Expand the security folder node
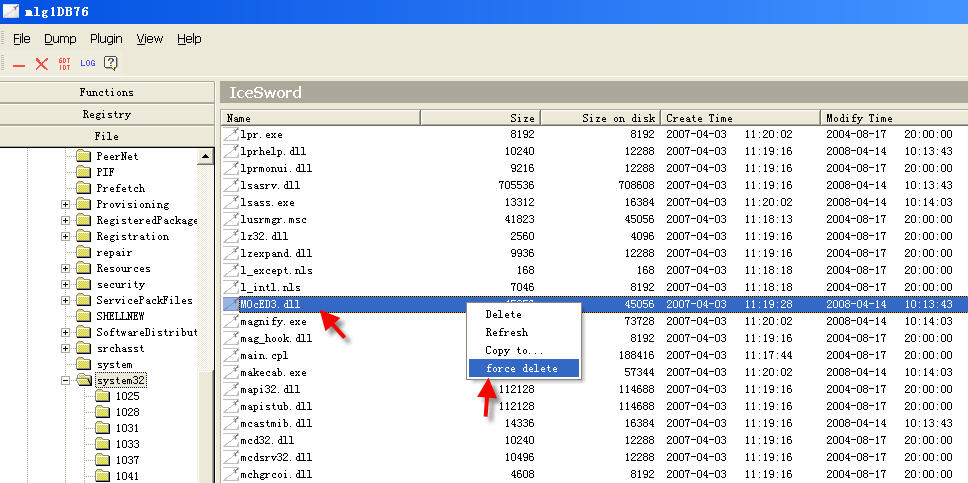Image resolution: width=968 pixels, height=483 pixels. click(66, 285)
